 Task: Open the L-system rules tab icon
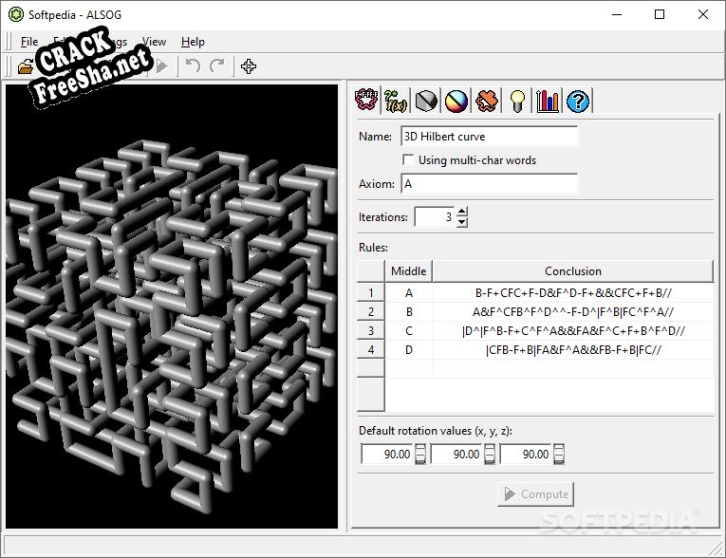coord(368,100)
